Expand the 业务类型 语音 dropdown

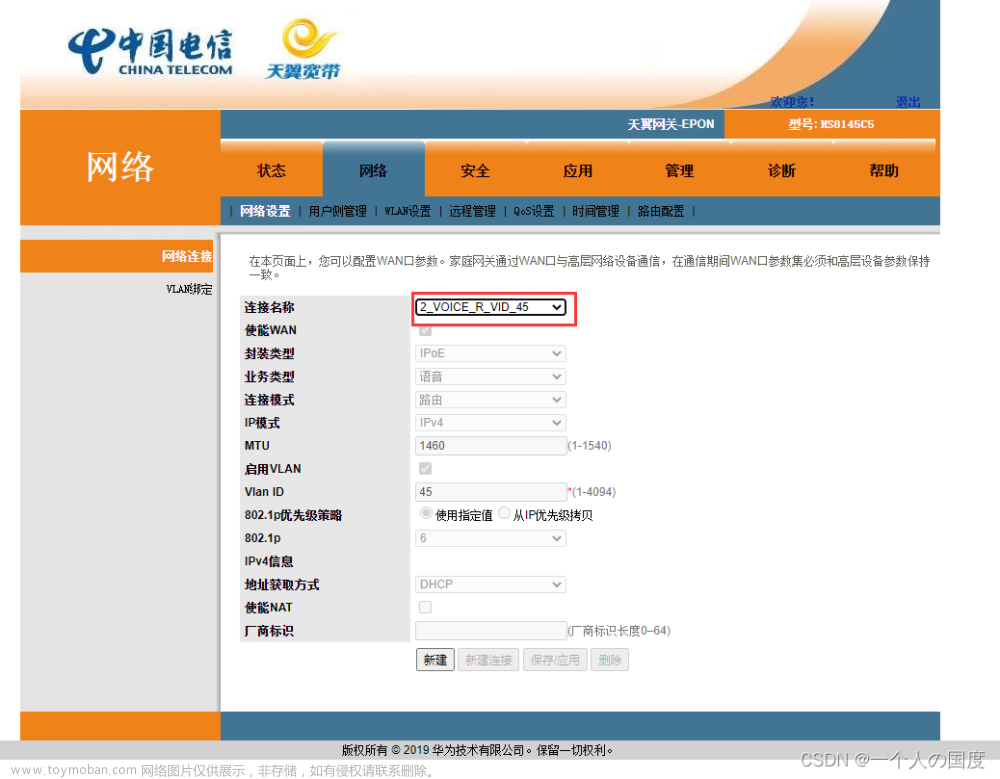coord(490,376)
